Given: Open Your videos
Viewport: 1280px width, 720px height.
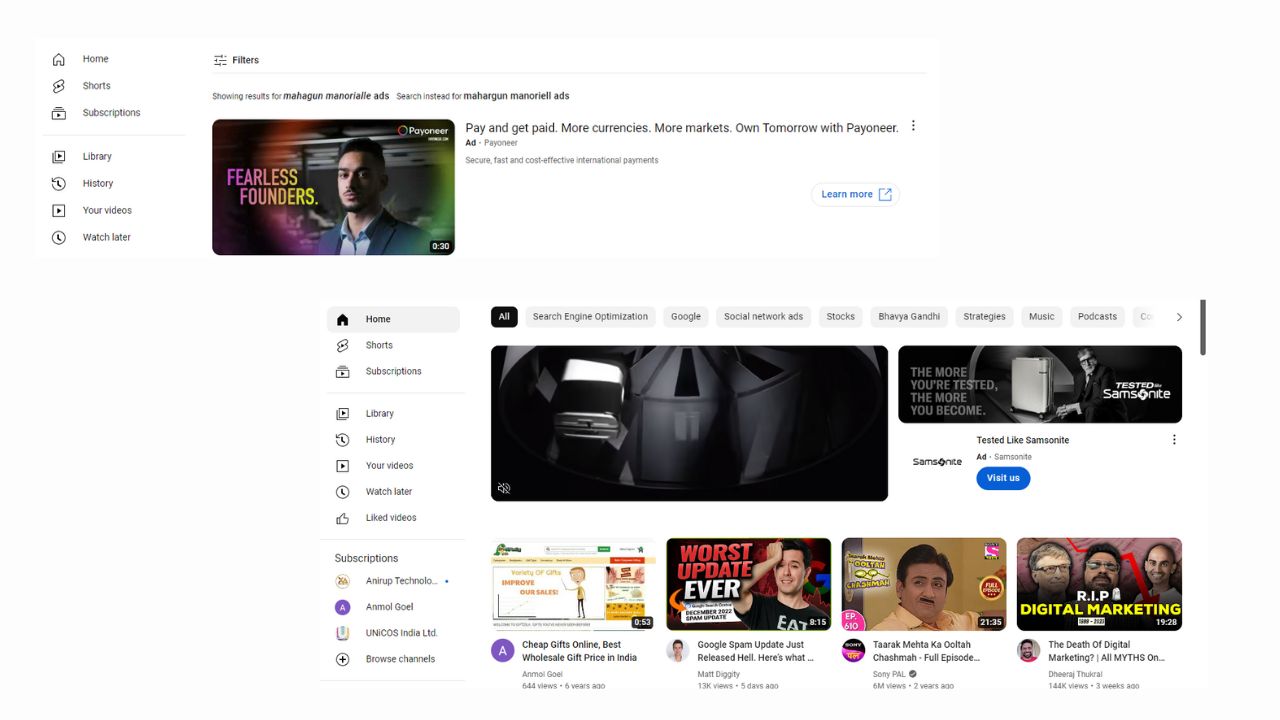Looking at the screenshot, I should [388, 465].
